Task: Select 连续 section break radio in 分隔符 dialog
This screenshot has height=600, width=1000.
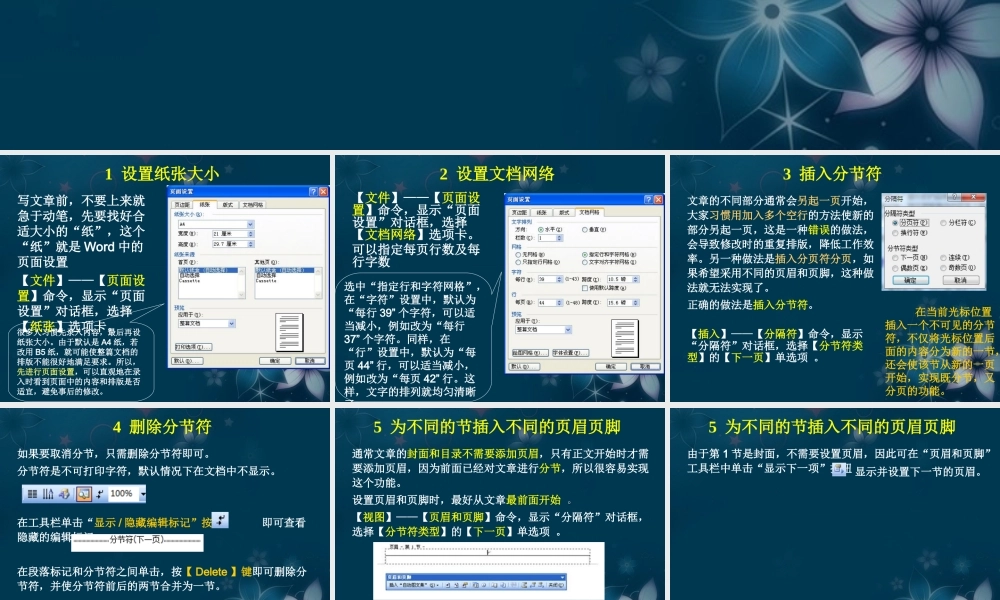Action: click(x=943, y=258)
